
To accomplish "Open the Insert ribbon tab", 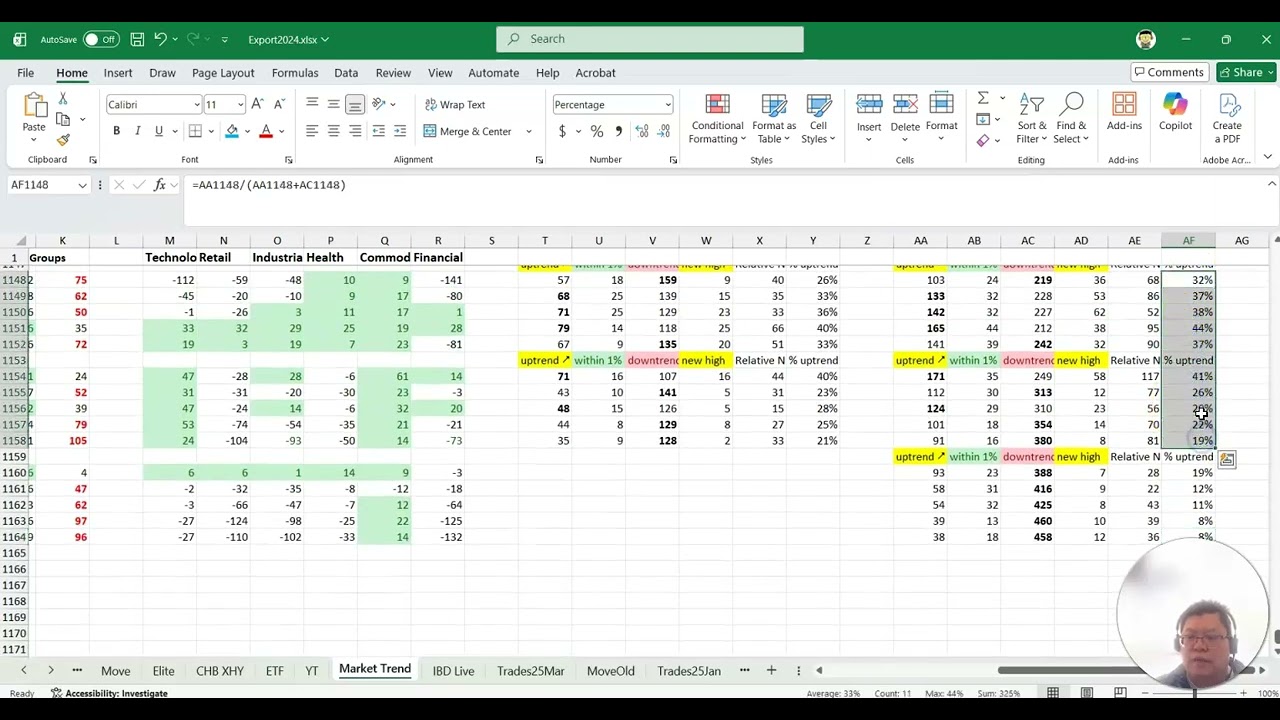I will (x=118, y=73).
